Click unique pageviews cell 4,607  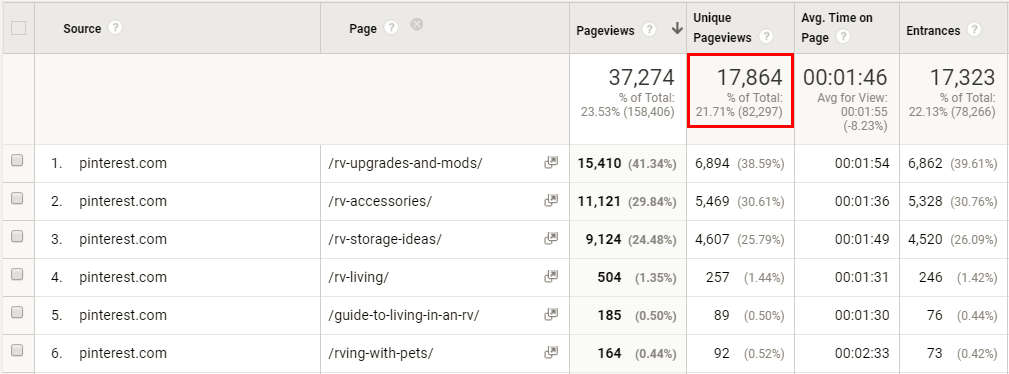pos(712,239)
